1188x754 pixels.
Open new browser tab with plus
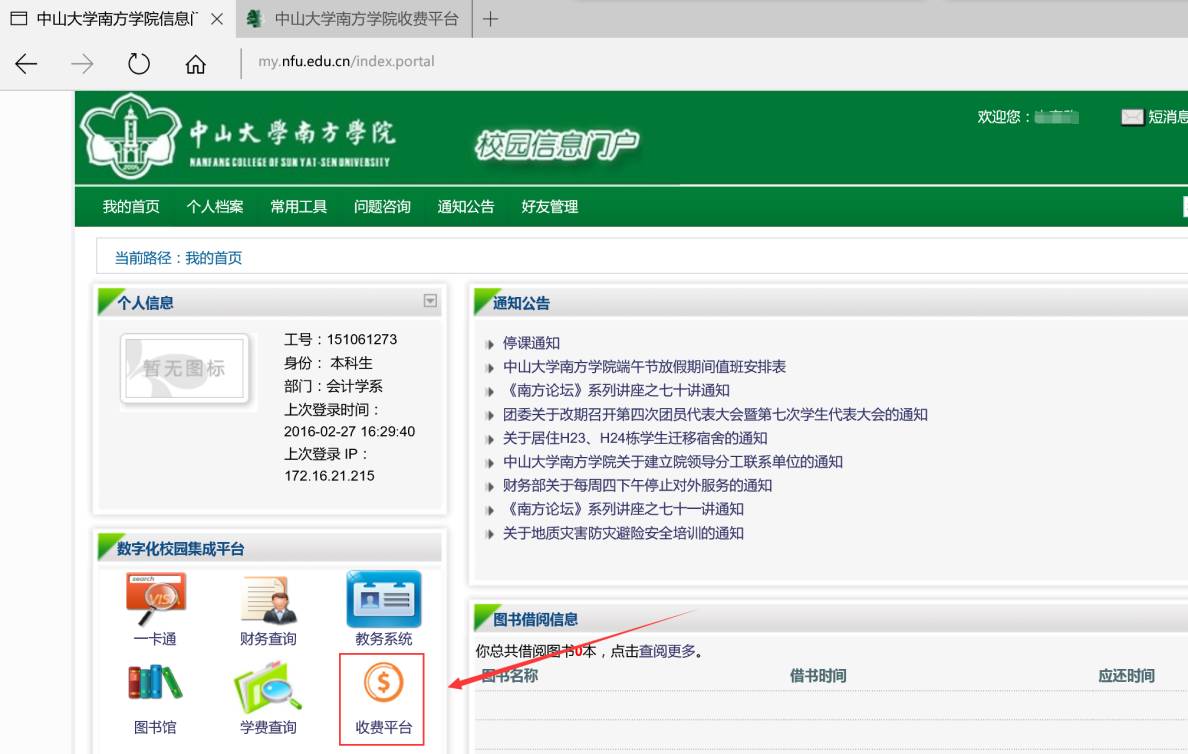(490, 19)
